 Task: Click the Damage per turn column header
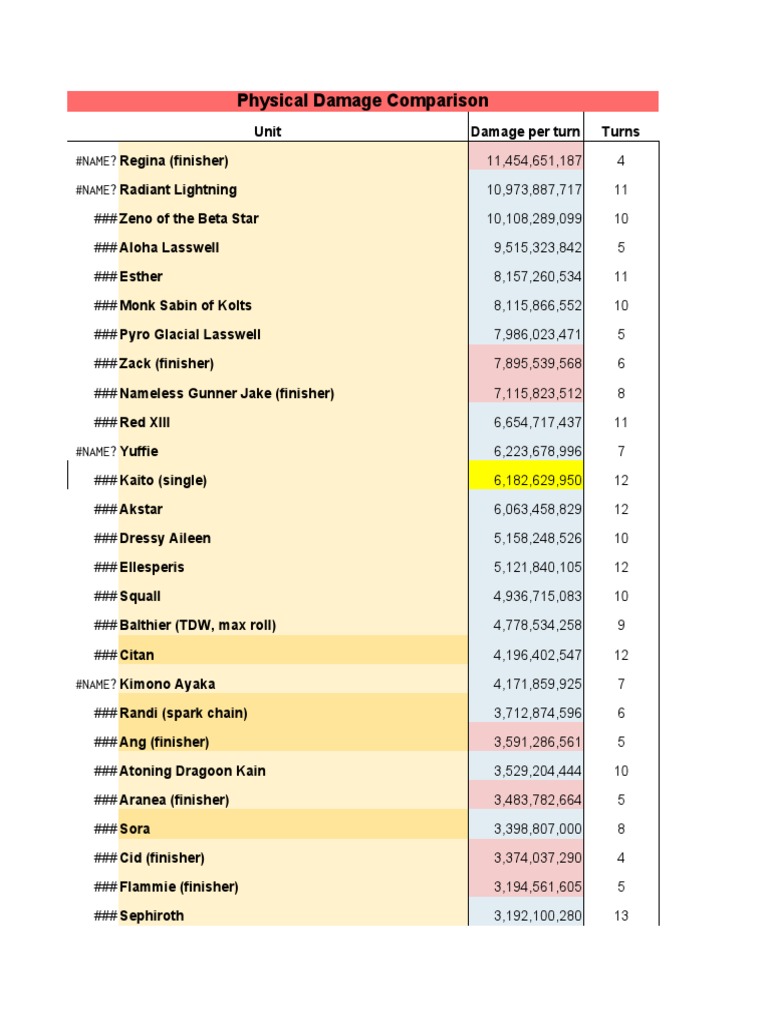coord(526,131)
